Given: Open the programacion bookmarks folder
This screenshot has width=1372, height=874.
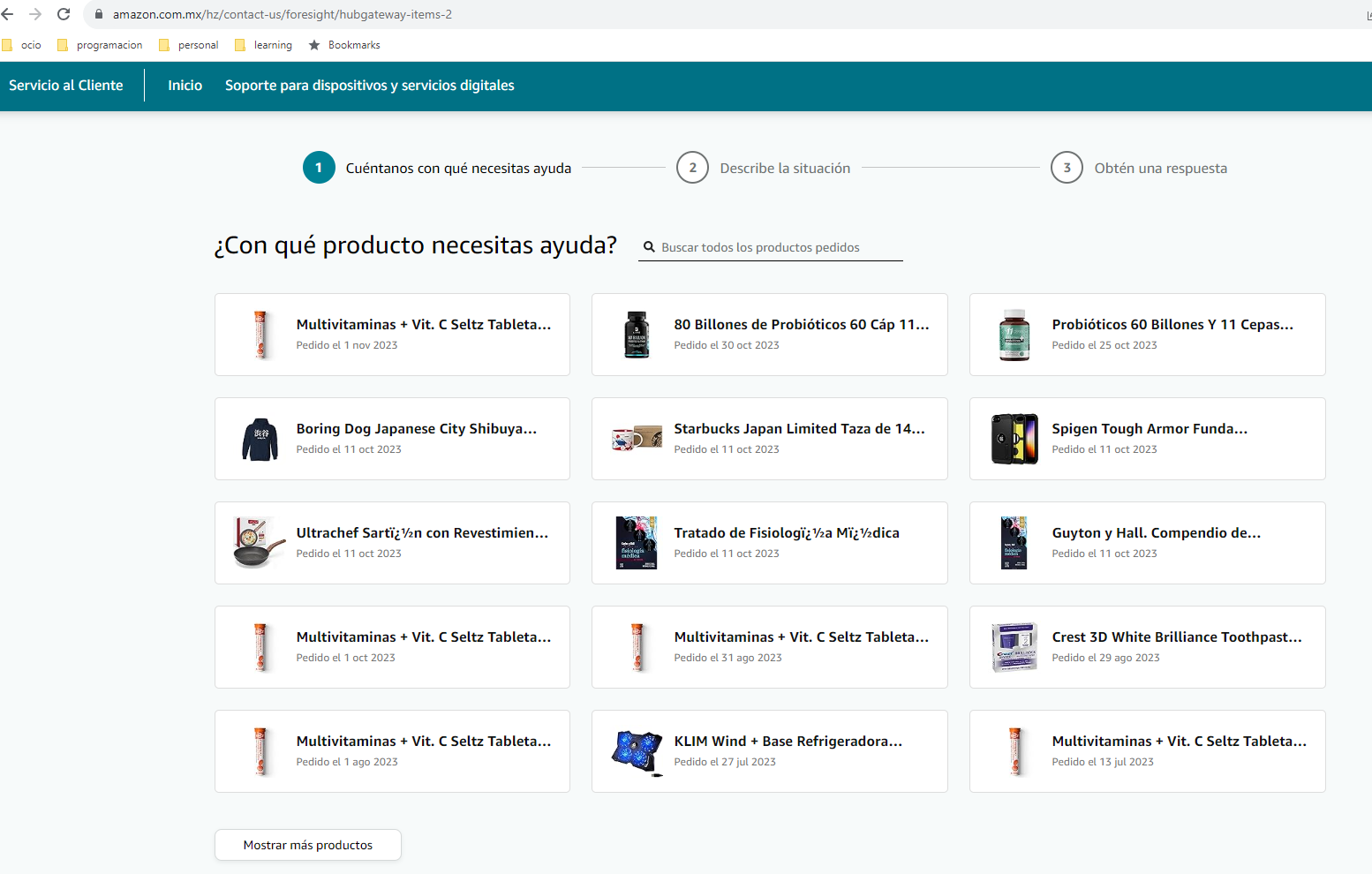Looking at the screenshot, I should pos(100,45).
